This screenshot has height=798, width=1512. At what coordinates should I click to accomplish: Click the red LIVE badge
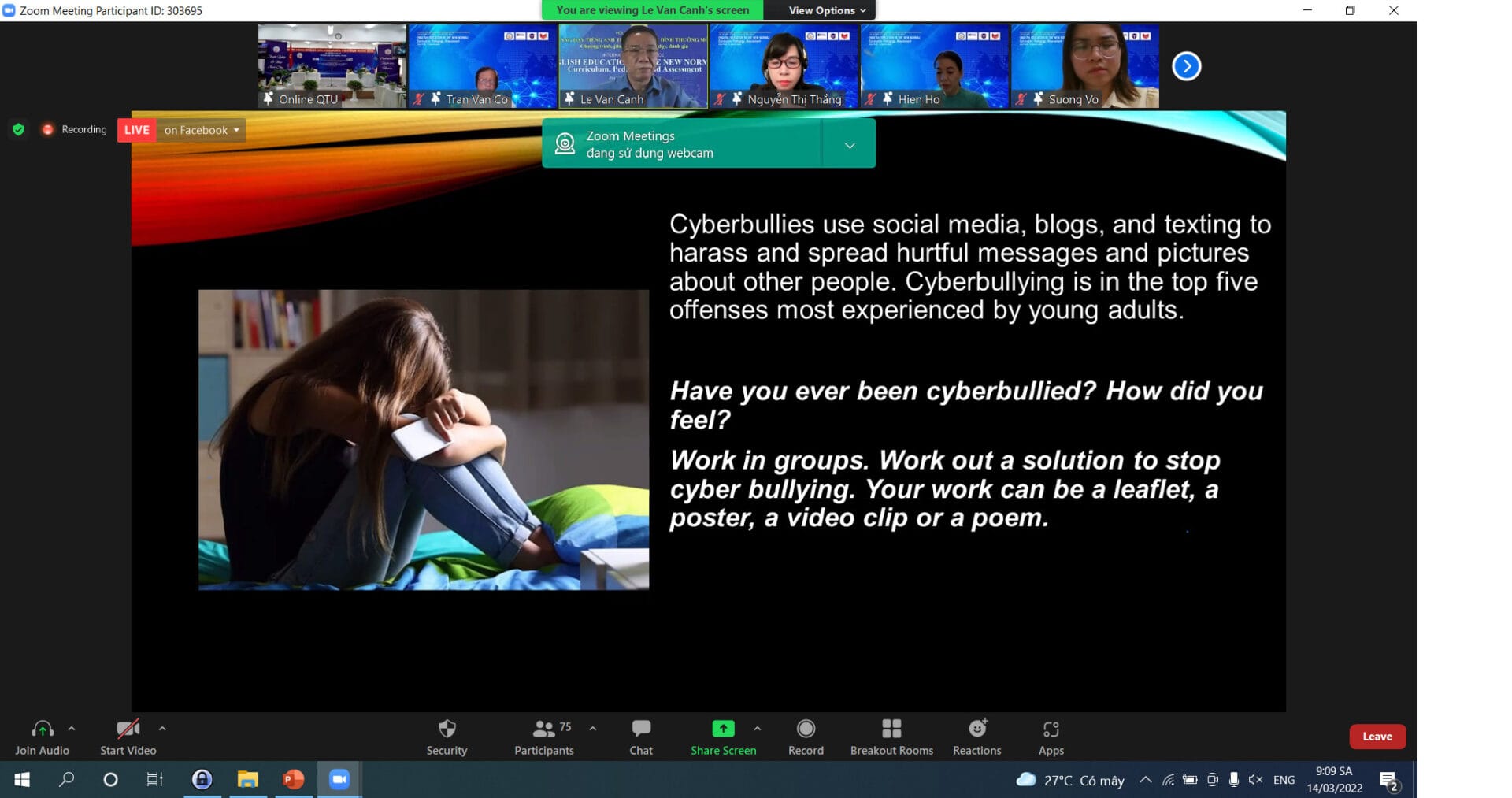pyautogui.click(x=136, y=130)
